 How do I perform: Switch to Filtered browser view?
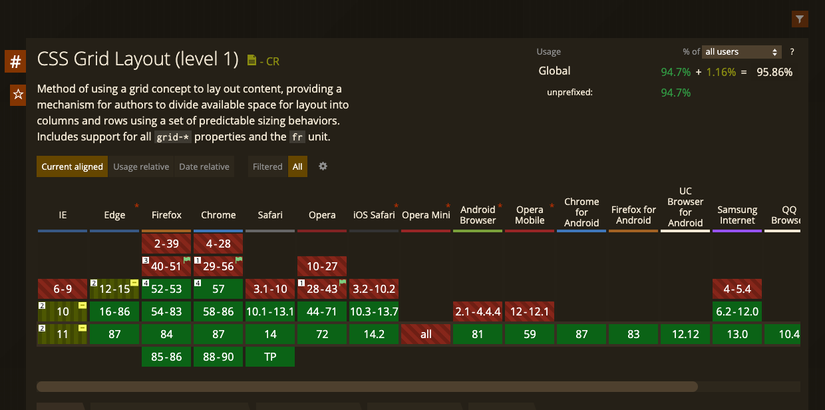tap(267, 166)
